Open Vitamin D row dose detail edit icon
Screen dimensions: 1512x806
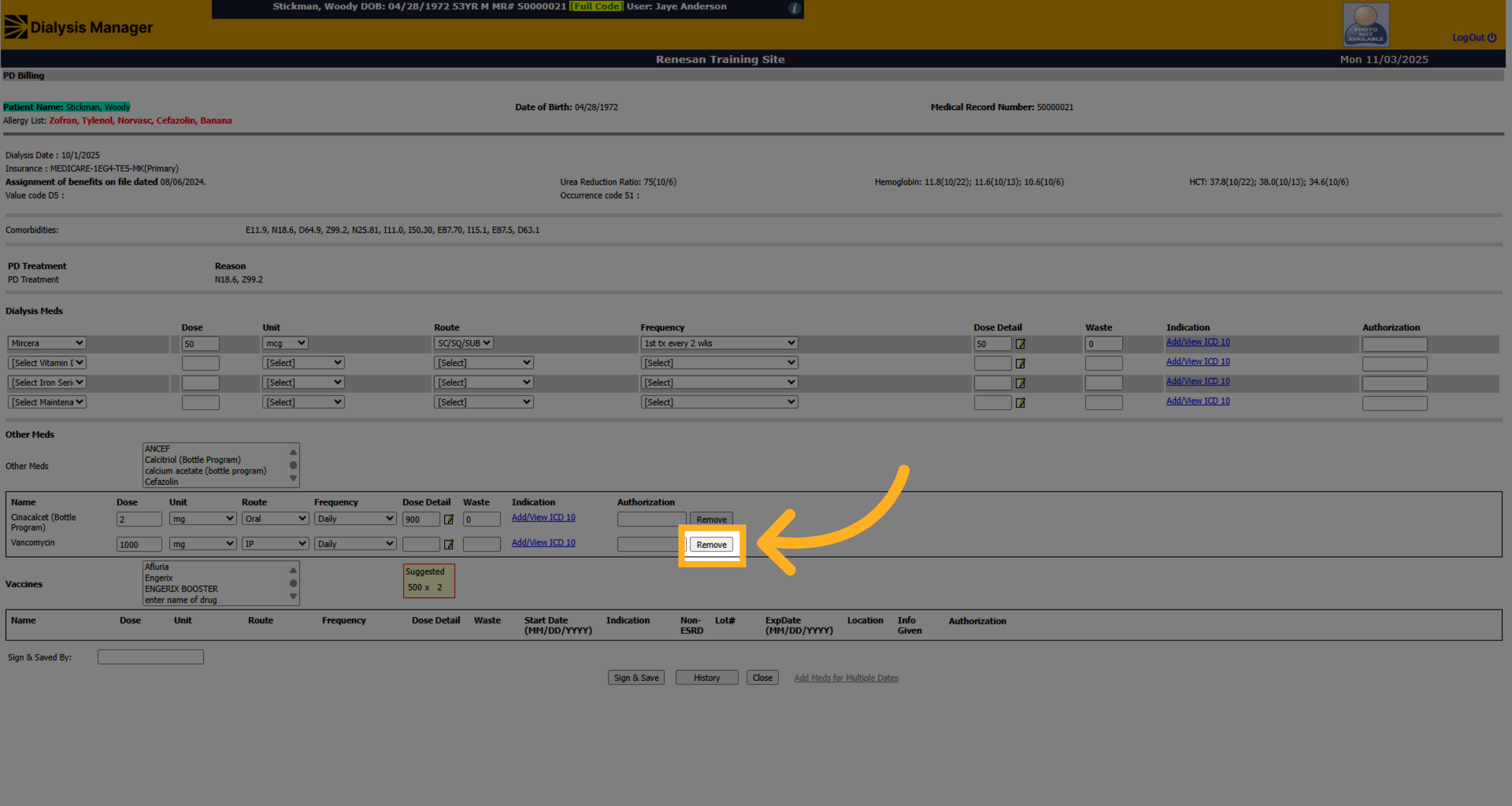(1021, 363)
